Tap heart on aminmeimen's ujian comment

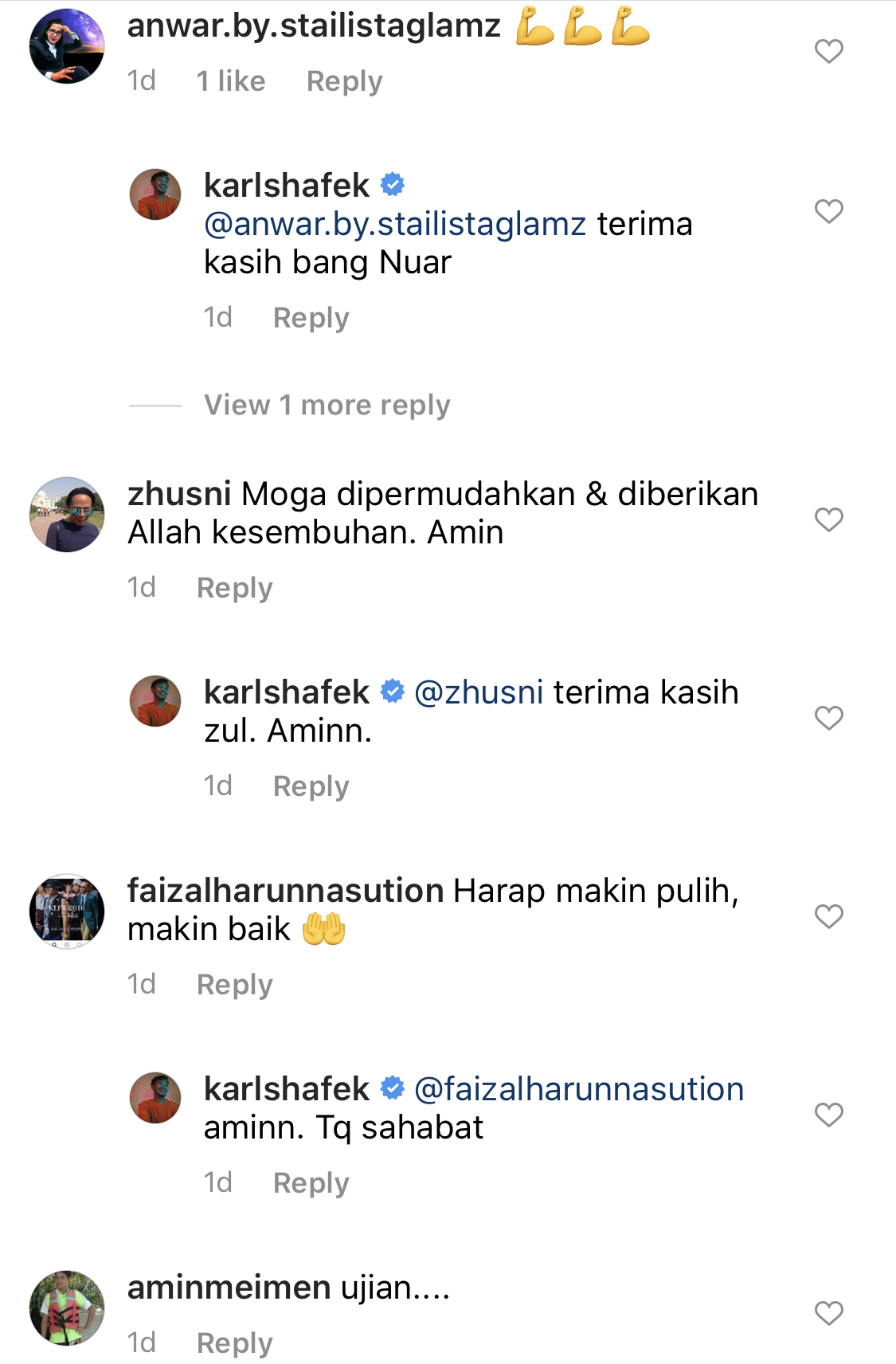(x=828, y=1313)
